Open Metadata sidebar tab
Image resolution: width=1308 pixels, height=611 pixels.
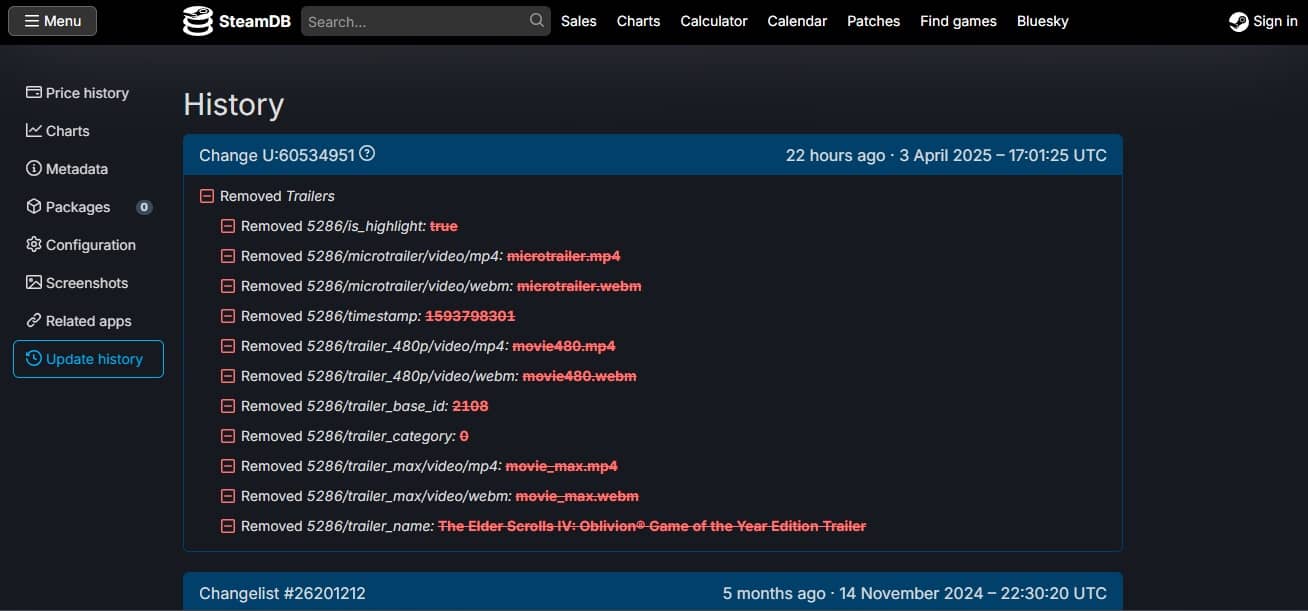pyautogui.click(x=88, y=169)
